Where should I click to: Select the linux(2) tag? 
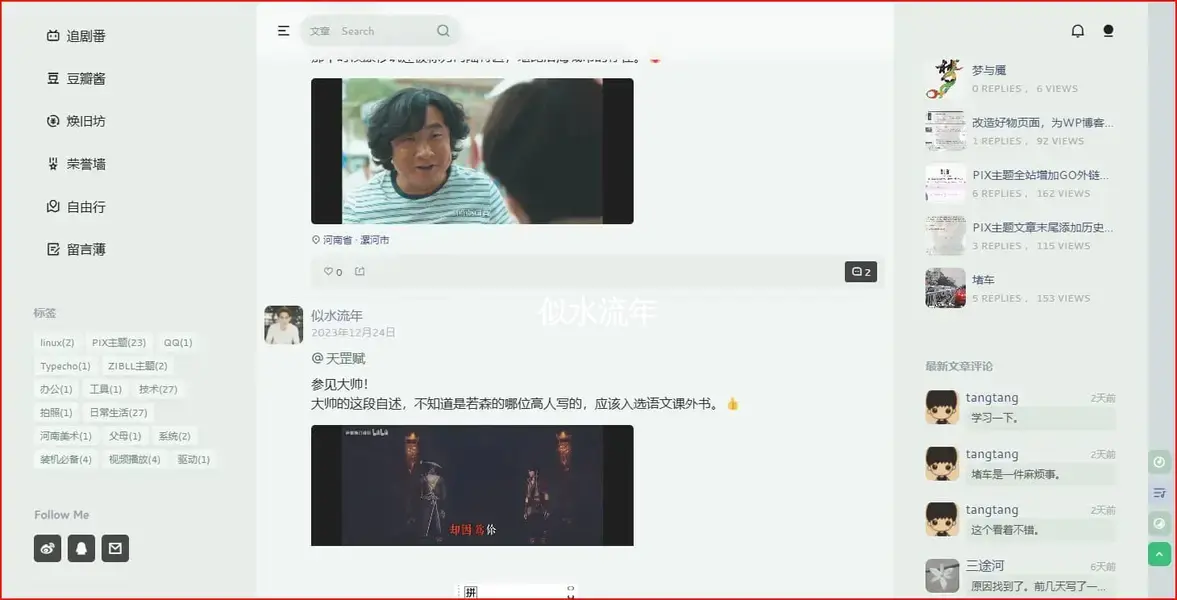point(57,342)
